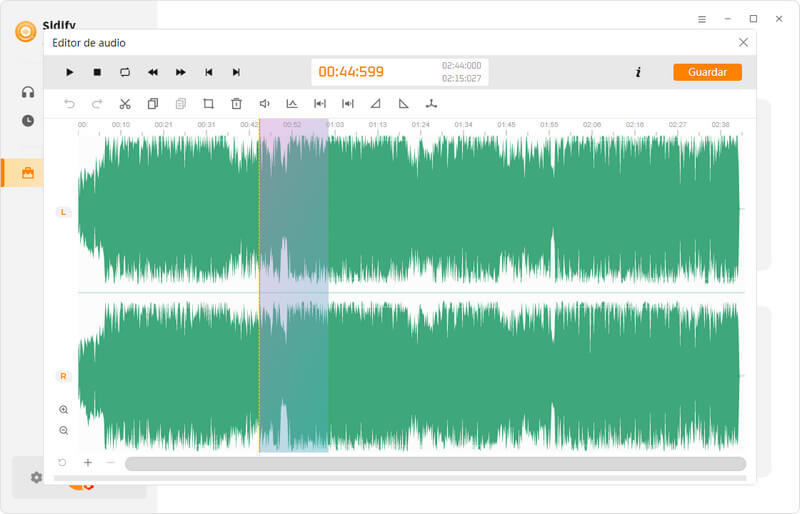Select the left channel L label

coord(63,212)
